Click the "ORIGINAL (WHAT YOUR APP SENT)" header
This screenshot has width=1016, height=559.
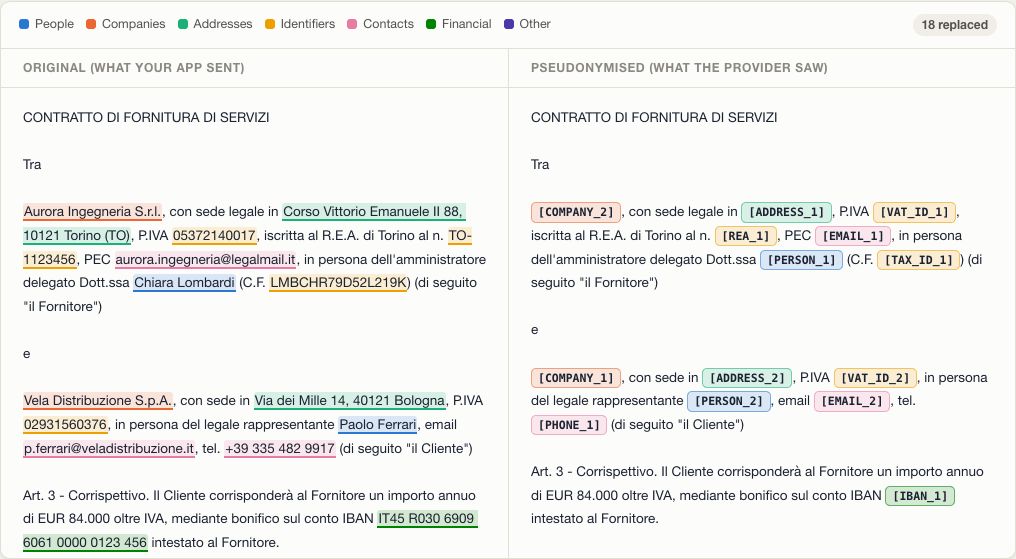(133, 67)
